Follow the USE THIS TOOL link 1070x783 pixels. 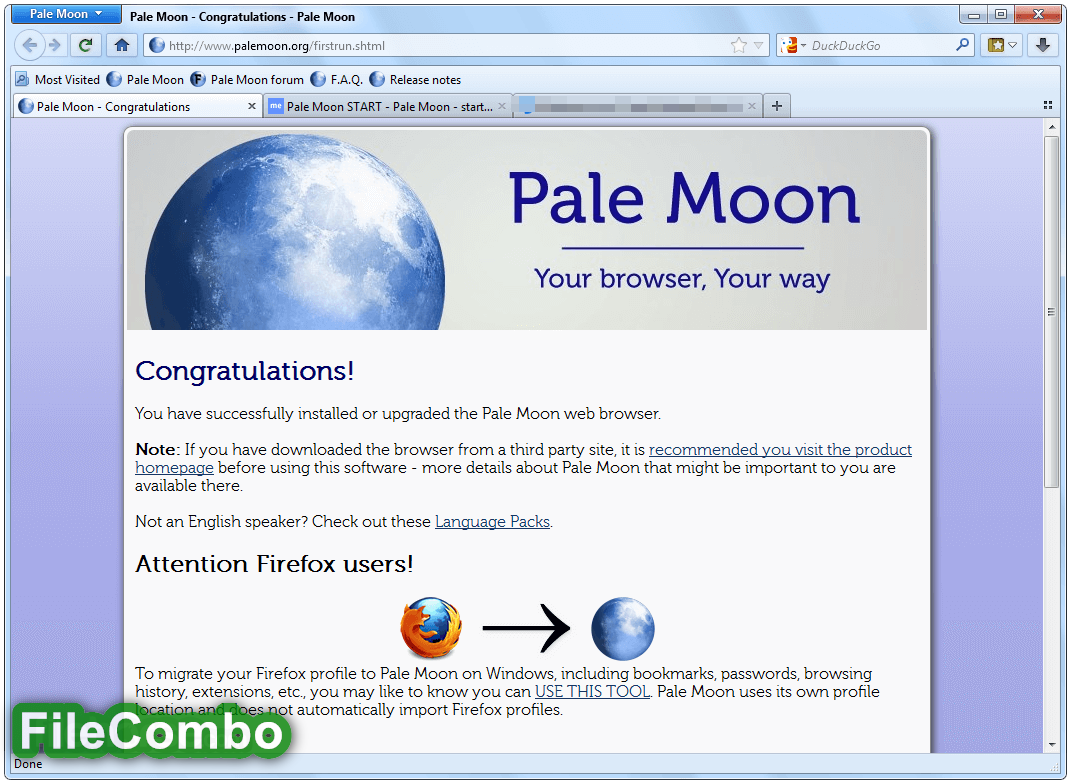(592, 692)
